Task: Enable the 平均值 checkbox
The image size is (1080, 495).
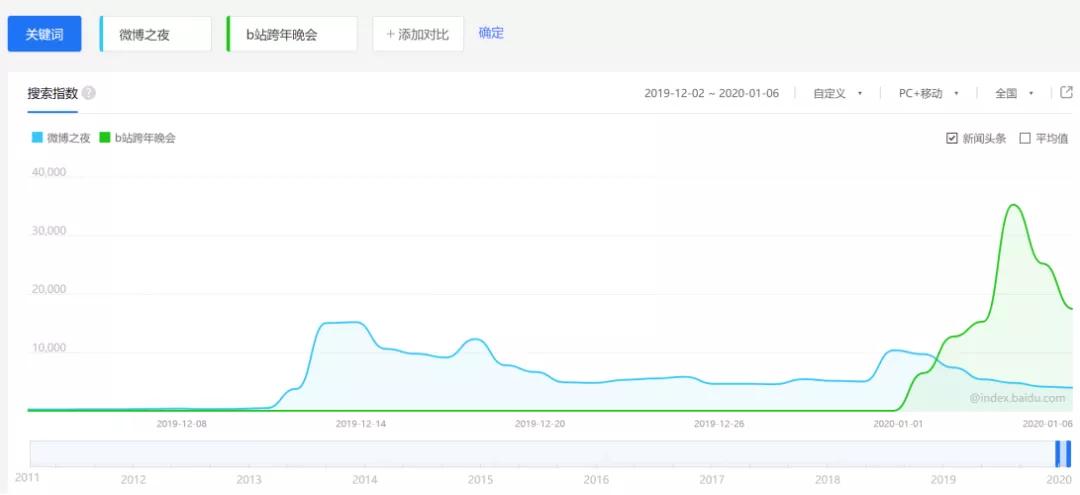Action: 1024,138
